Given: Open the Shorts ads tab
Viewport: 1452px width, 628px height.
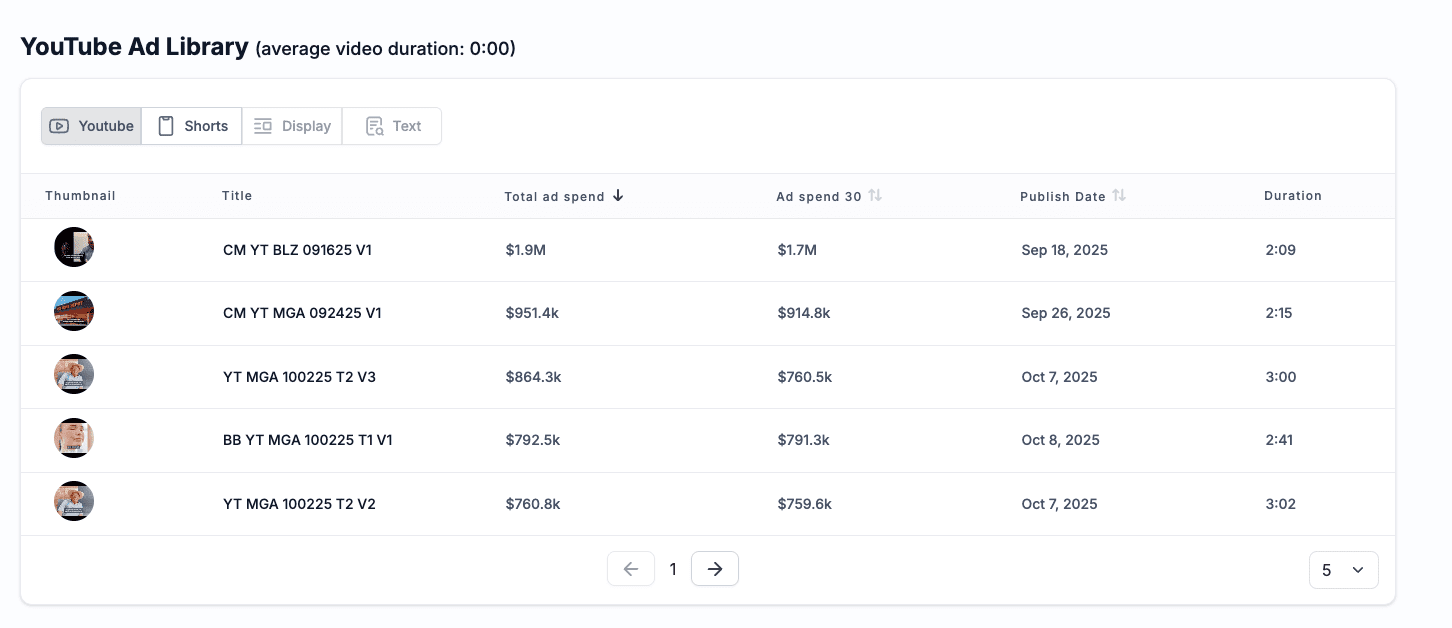Looking at the screenshot, I should [x=192, y=126].
